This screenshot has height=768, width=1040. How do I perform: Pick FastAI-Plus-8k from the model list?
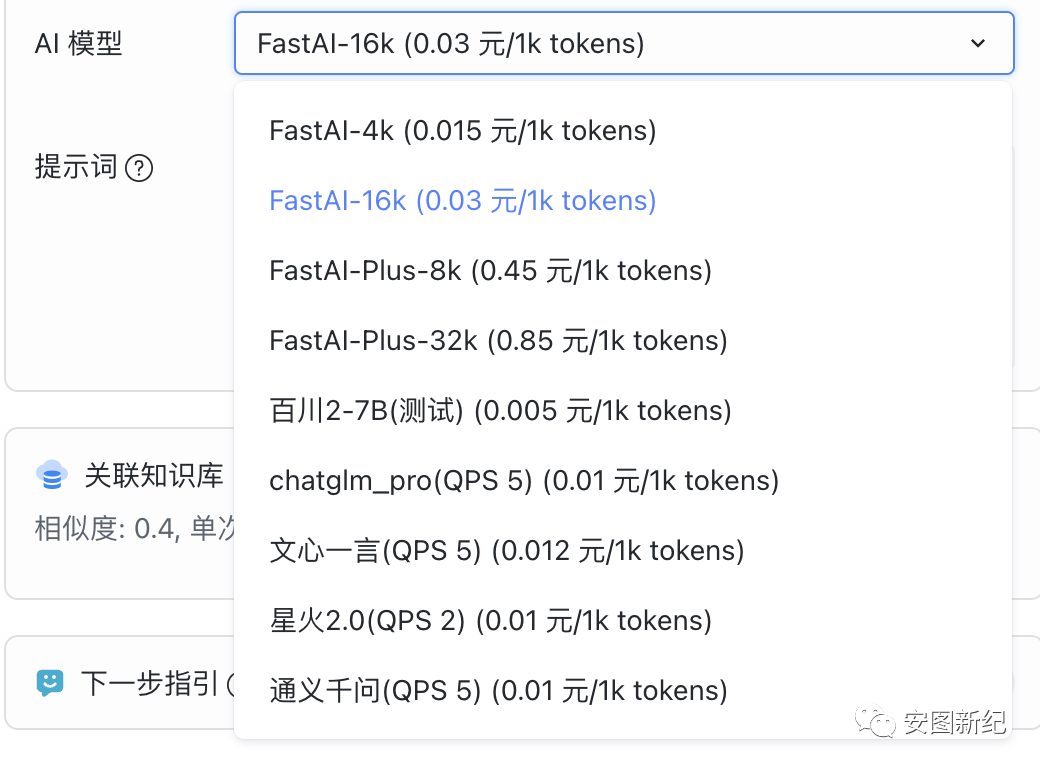(x=490, y=271)
